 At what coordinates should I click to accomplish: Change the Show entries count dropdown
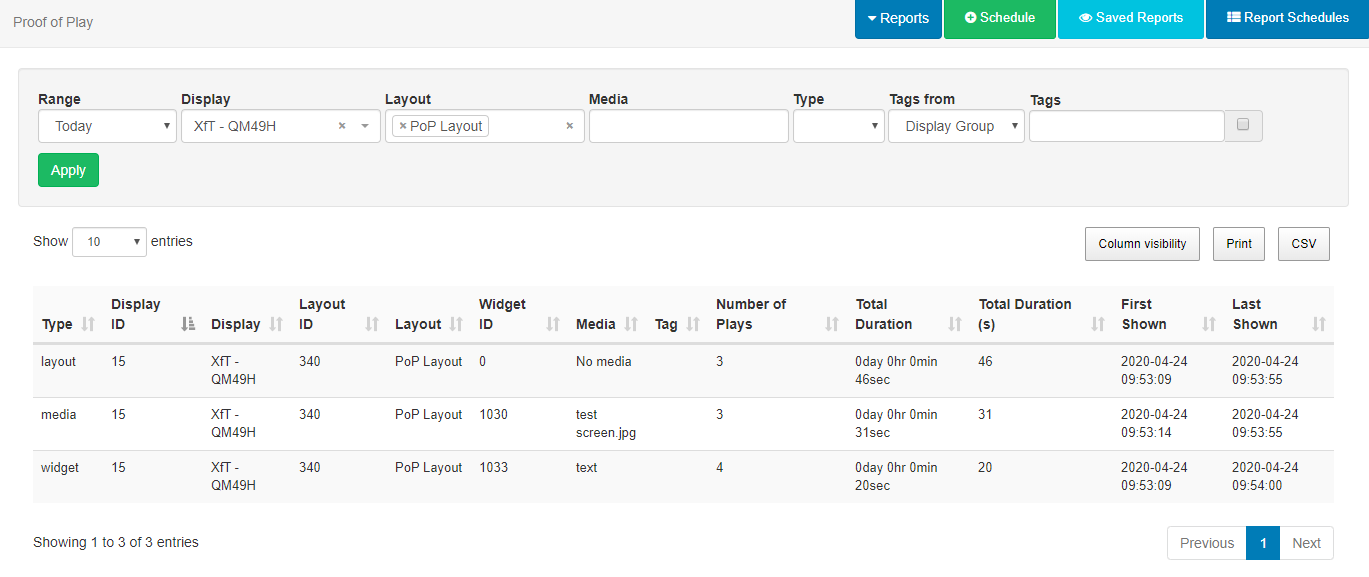(x=109, y=242)
